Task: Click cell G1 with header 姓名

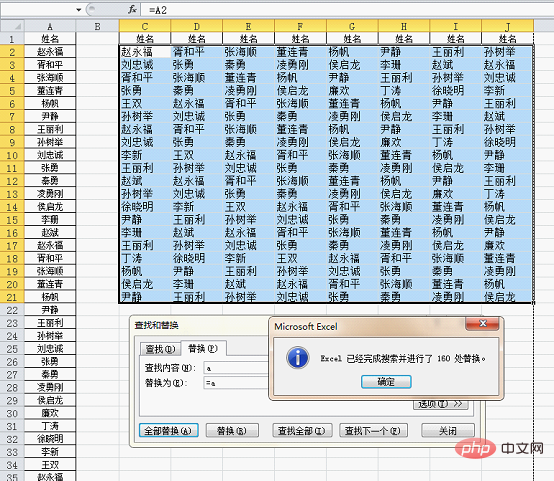Action: click(352, 39)
